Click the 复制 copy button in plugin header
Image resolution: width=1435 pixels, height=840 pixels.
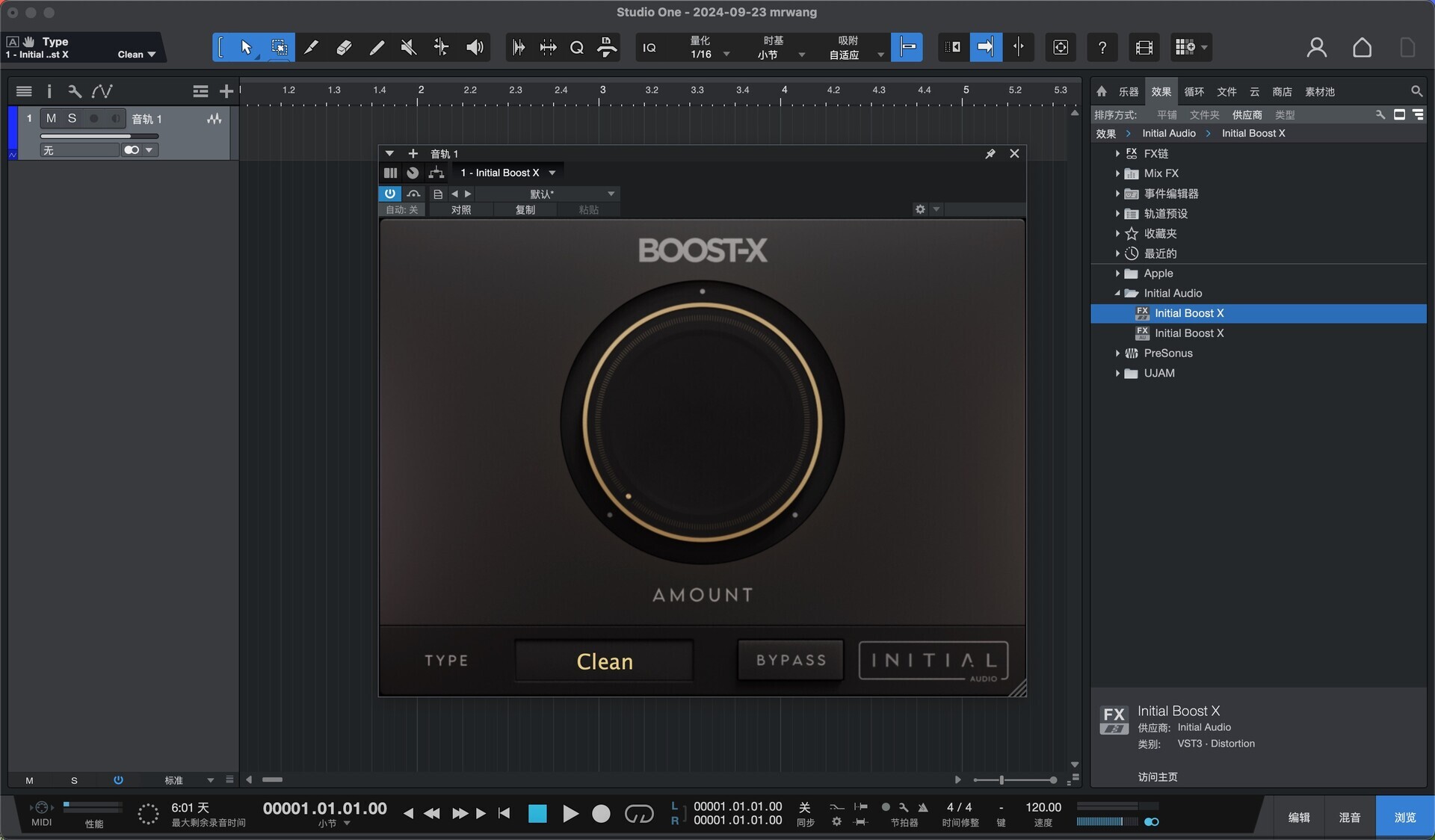click(525, 210)
